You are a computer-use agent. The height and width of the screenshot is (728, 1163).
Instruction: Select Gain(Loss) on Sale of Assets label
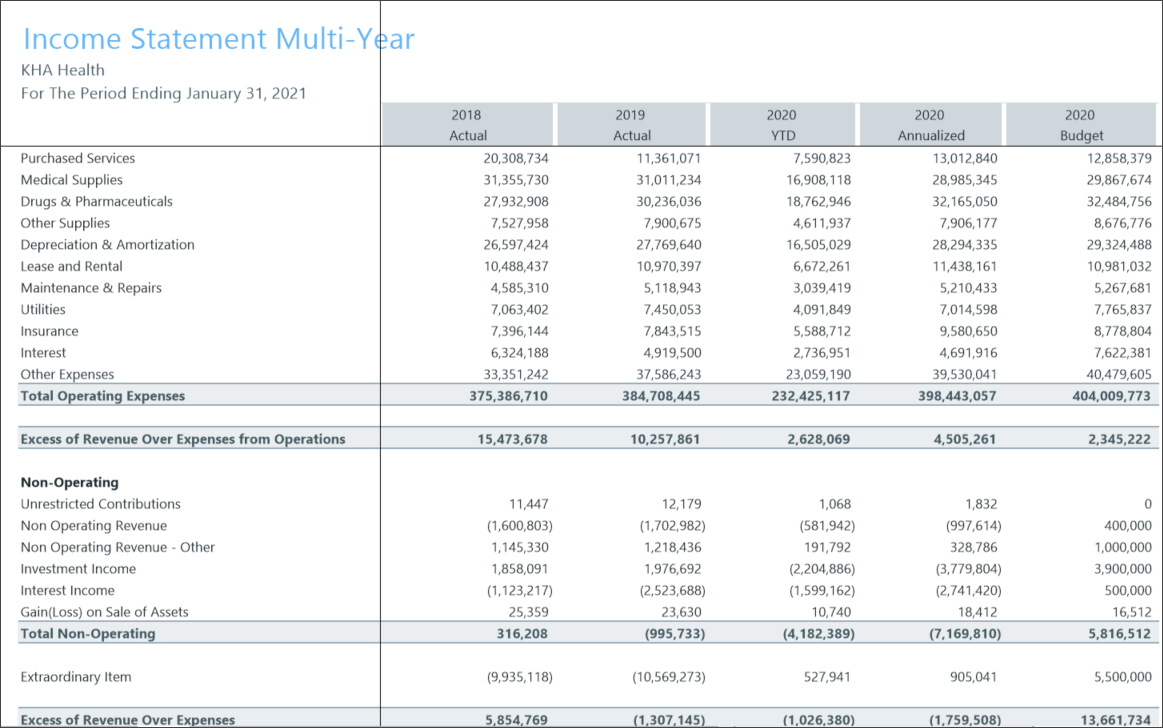[x=104, y=612]
